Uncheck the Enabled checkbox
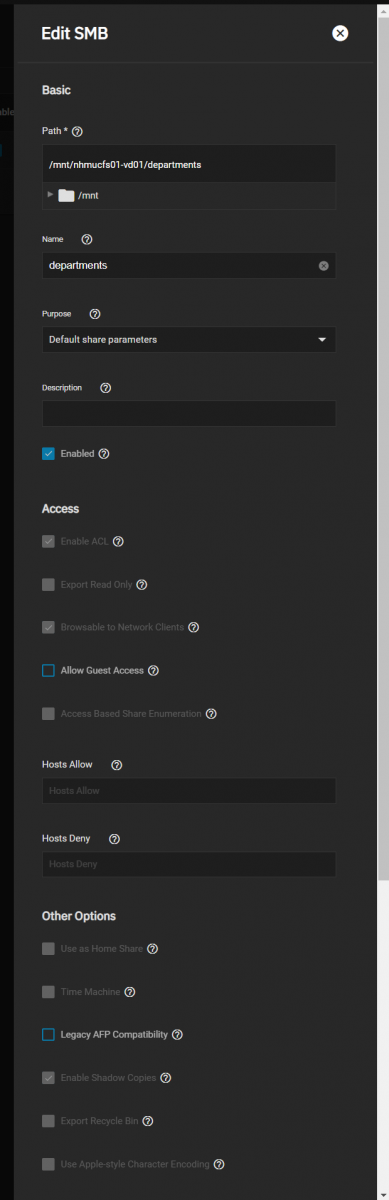 (x=48, y=453)
